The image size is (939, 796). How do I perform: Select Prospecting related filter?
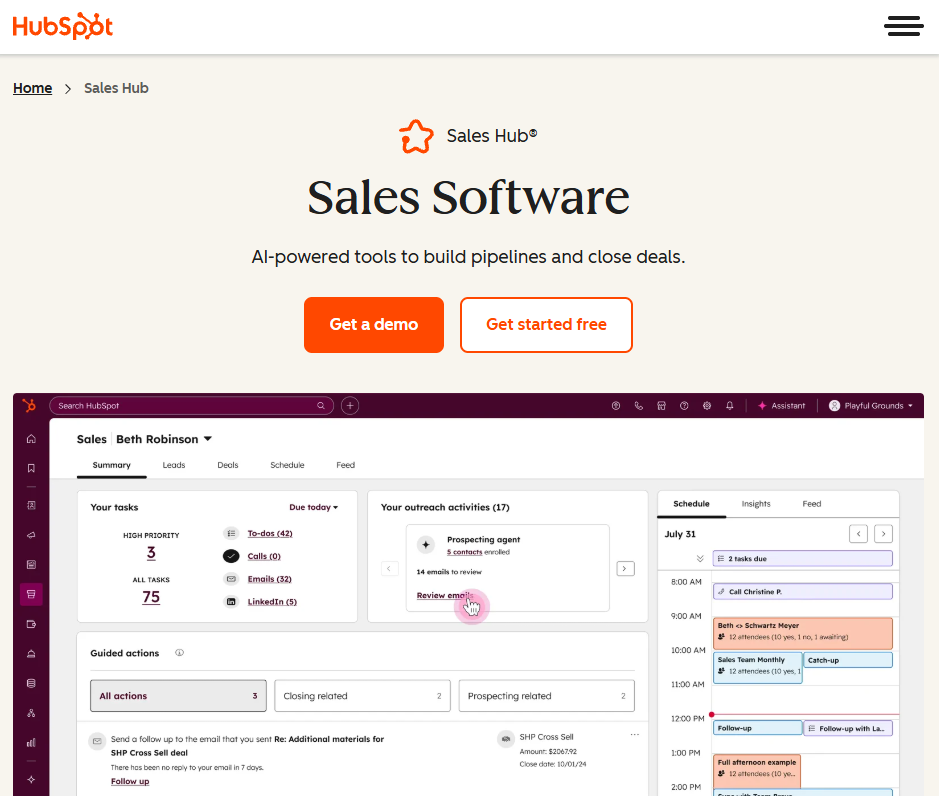point(547,696)
